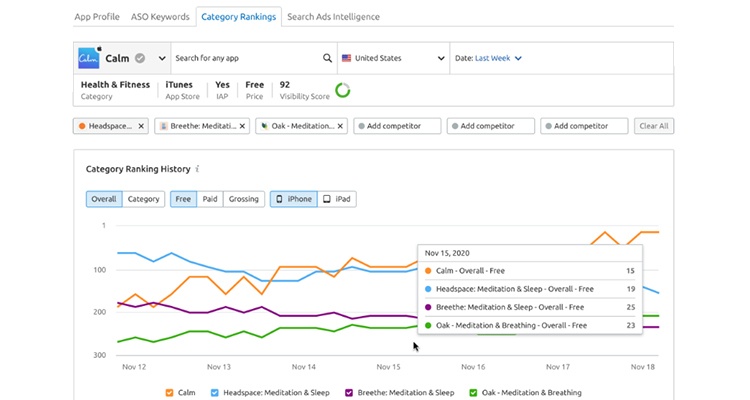Click the Headspace orange app icon
The image size is (750, 400).
82,126
